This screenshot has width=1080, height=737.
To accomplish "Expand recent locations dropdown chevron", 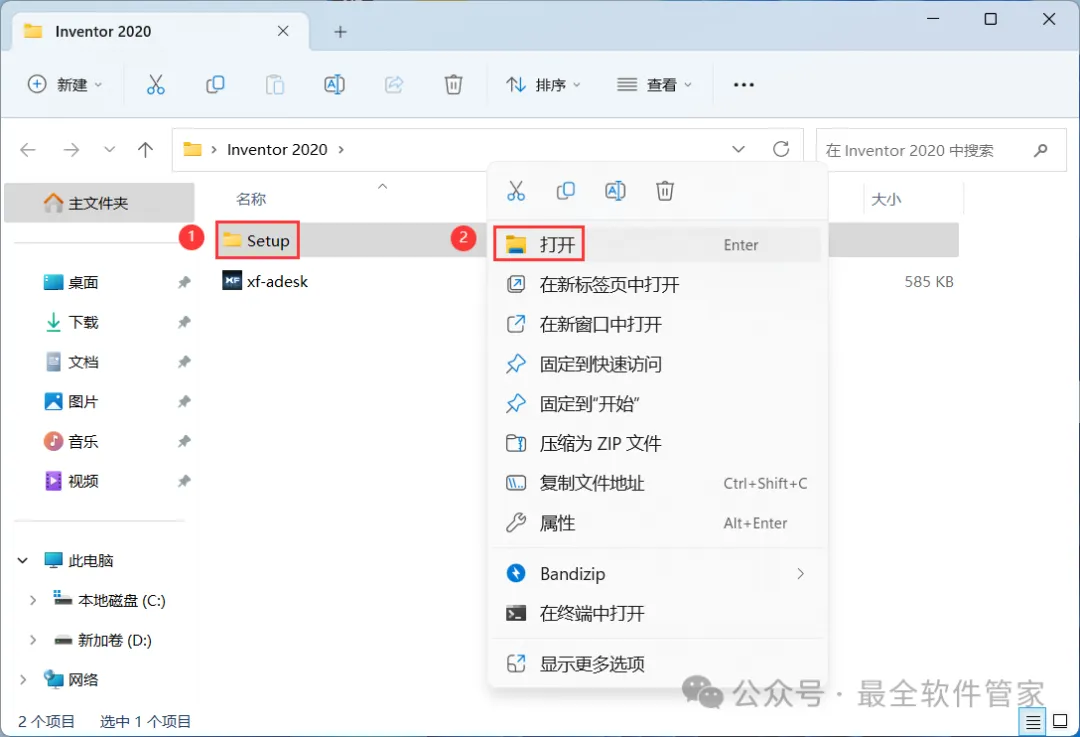I will coord(109,149).
